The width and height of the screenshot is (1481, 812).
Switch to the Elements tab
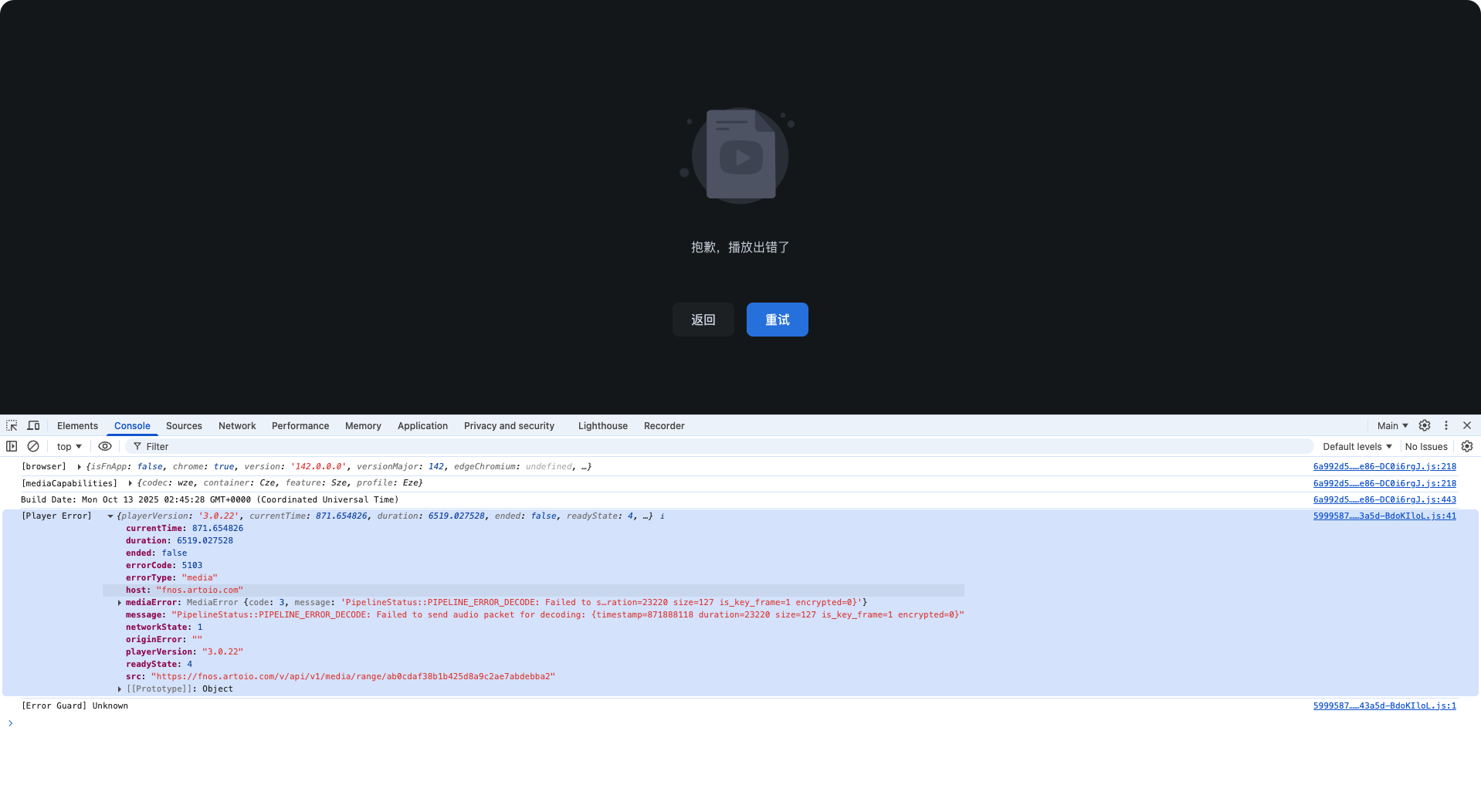pyautogui.click(x=77, y=425)
